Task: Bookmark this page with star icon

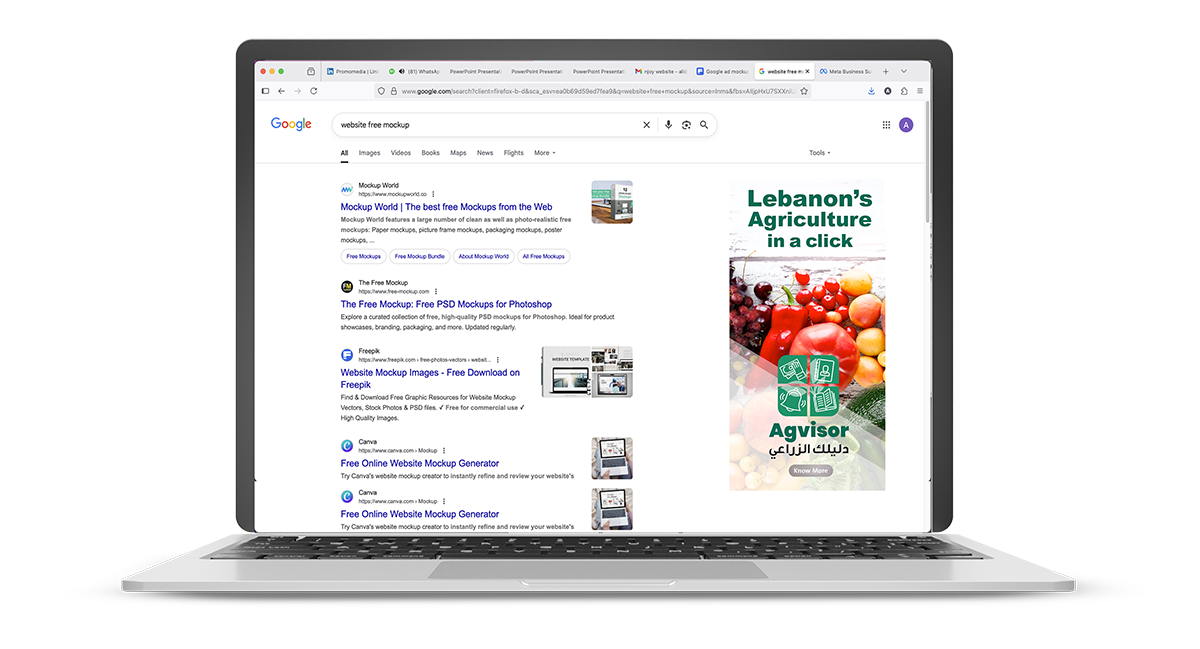Action: pos(804,91)
